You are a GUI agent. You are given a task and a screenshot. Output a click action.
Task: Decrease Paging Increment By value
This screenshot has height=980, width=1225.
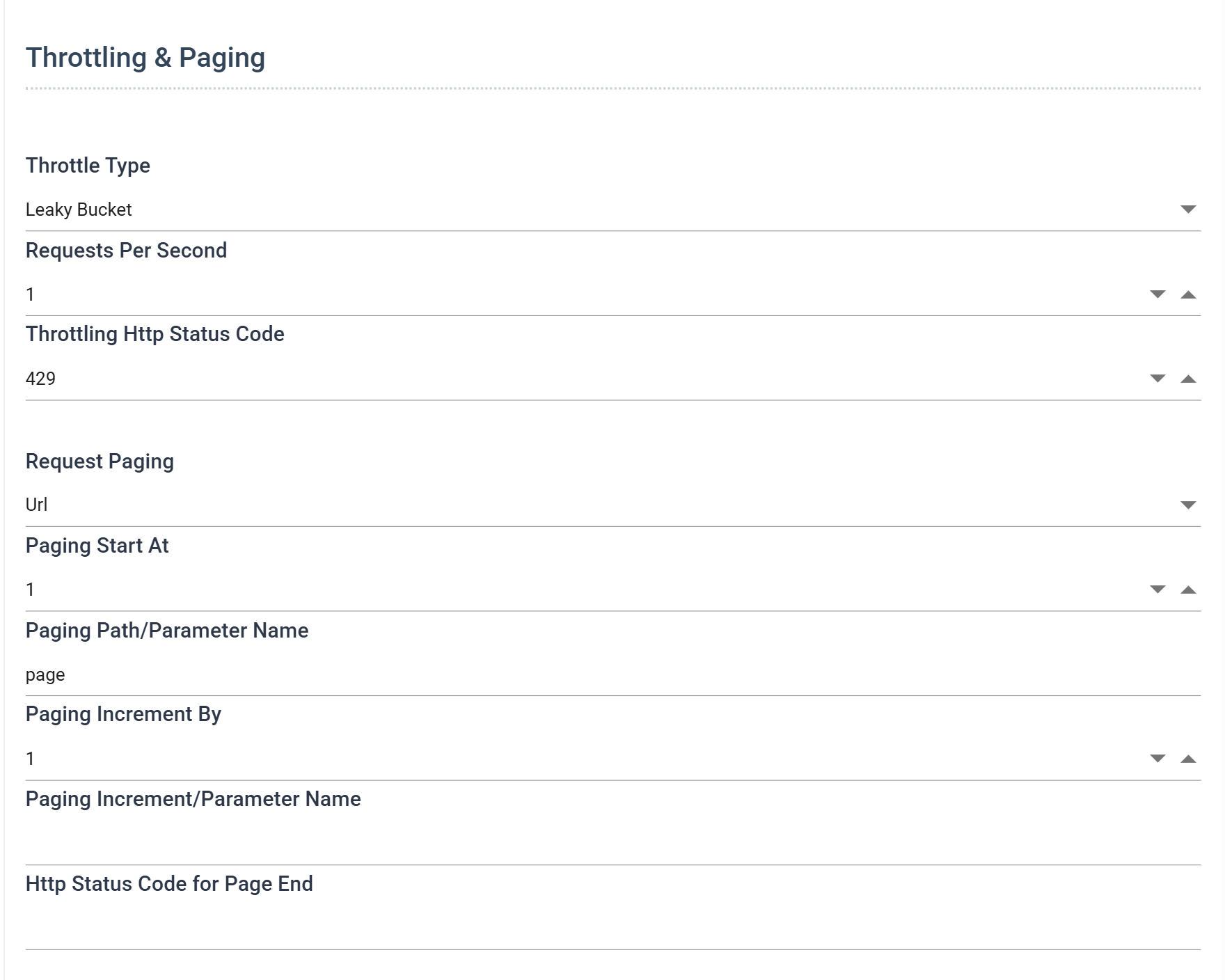tap(1157, 759)
